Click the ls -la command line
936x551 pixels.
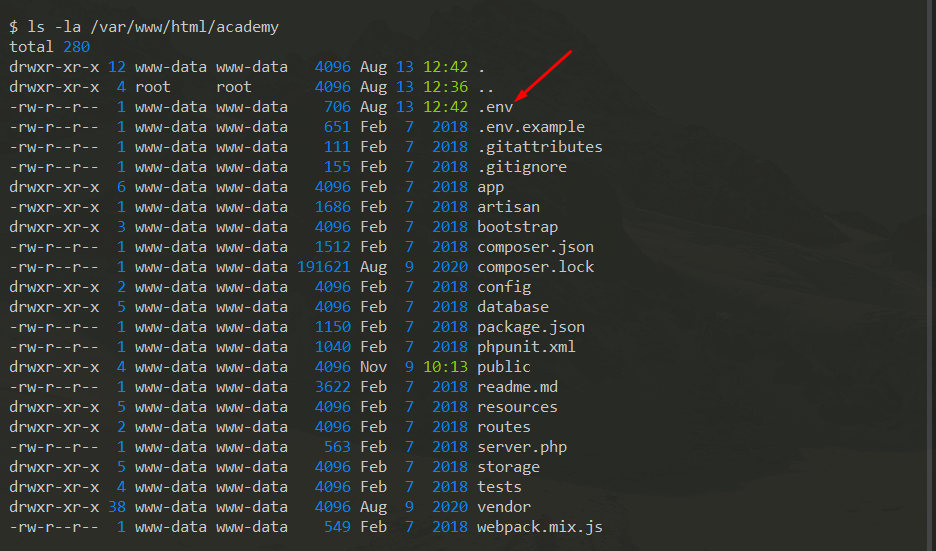[x=144, y=27]
